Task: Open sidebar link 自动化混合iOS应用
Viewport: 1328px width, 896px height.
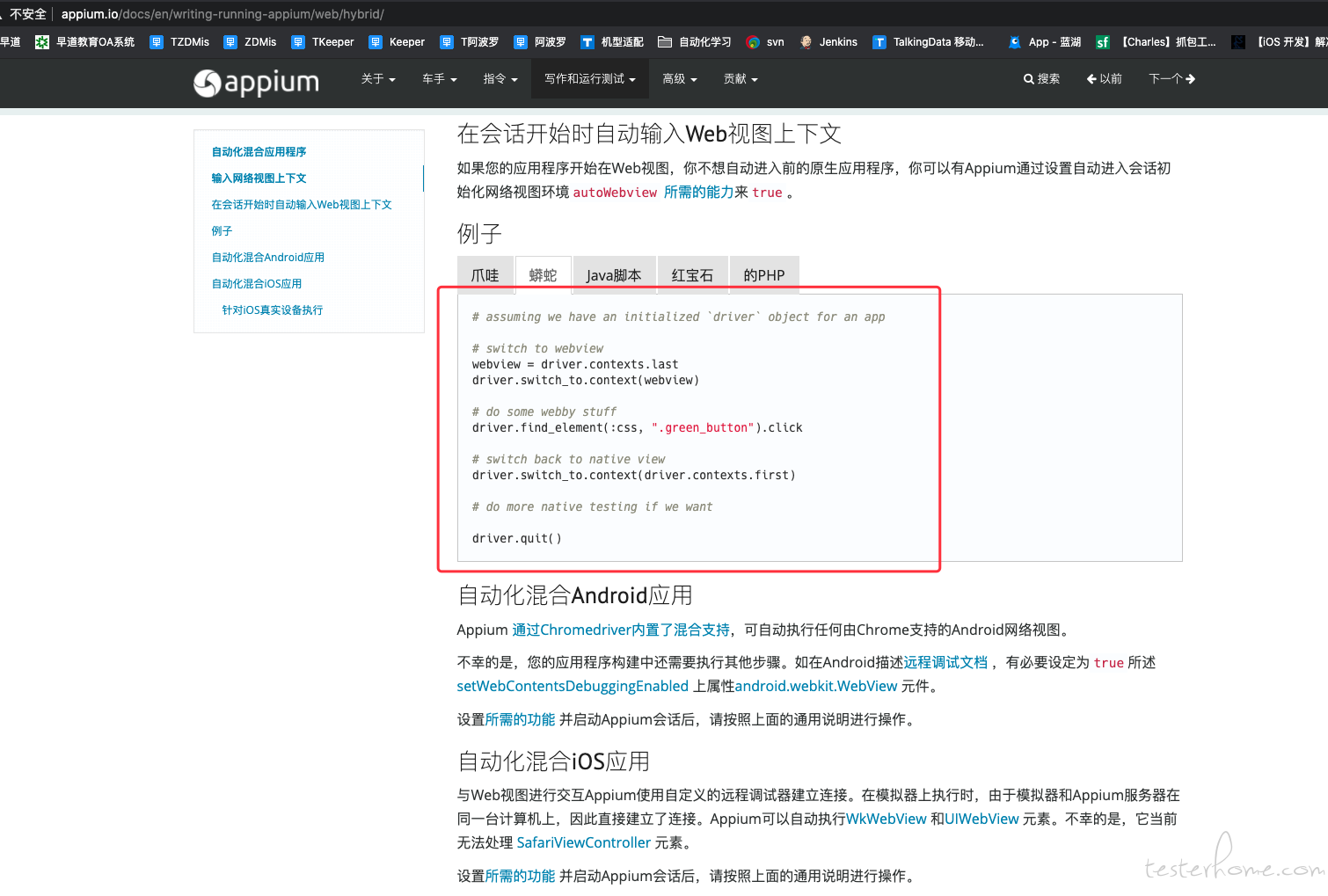Action: coord(257,284)
